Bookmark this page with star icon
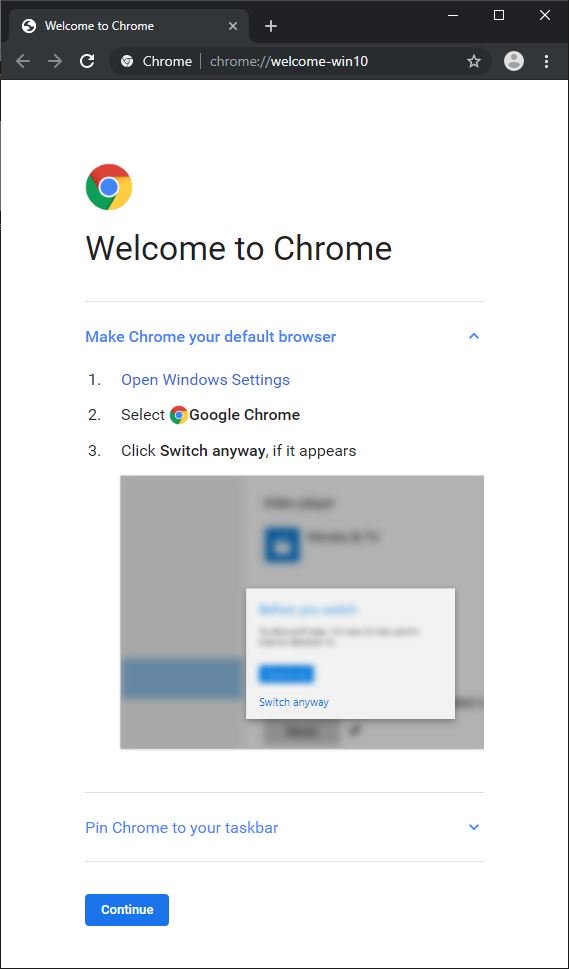The height and width of the screenshot is (969, 569). [474, 61]
